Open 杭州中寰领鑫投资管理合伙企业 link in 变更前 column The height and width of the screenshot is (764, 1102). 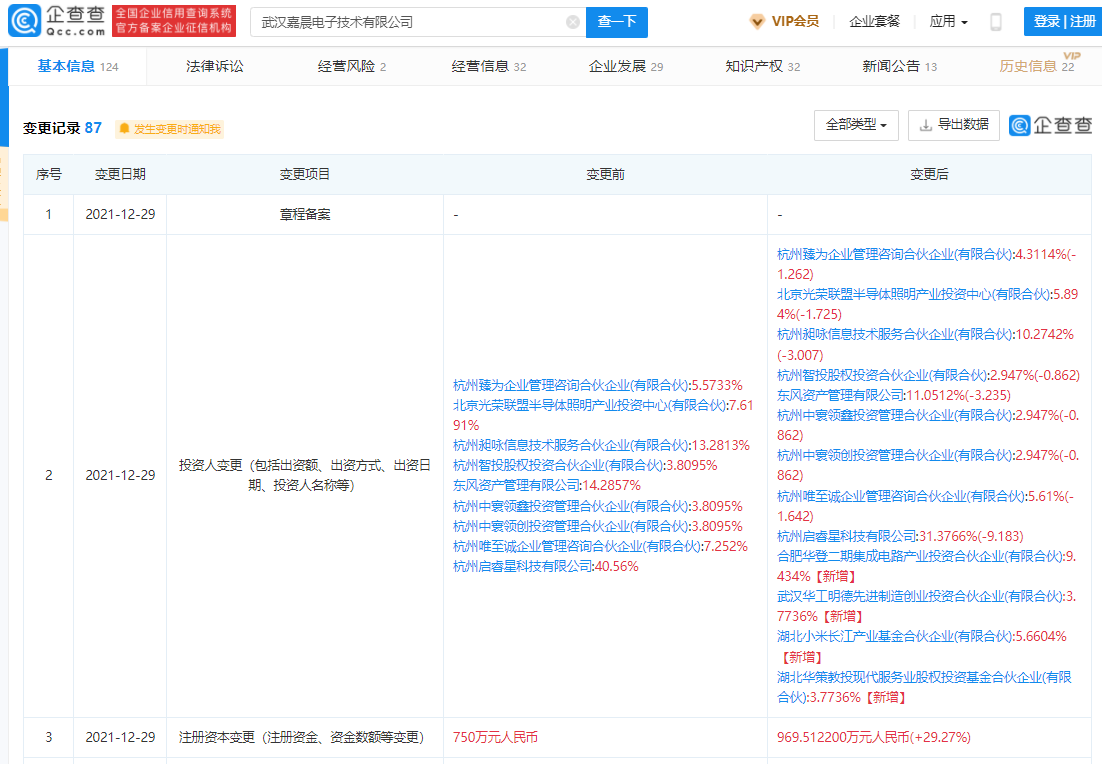tap(571, 506)
